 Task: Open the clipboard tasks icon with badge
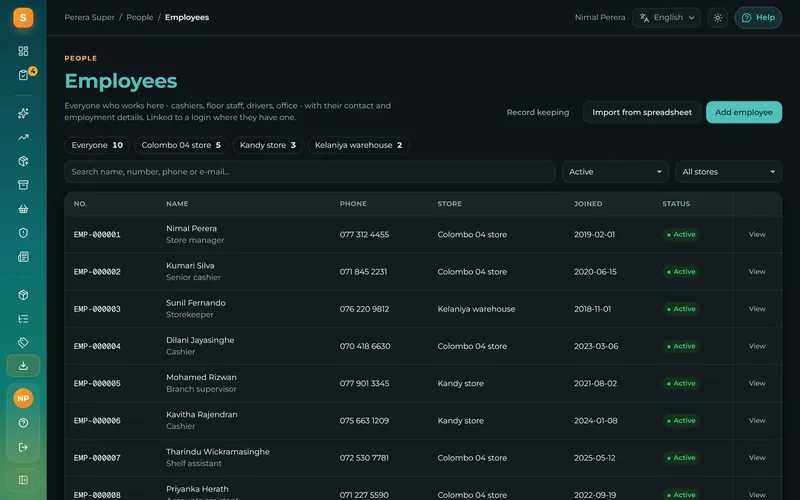tap(23, 75)
